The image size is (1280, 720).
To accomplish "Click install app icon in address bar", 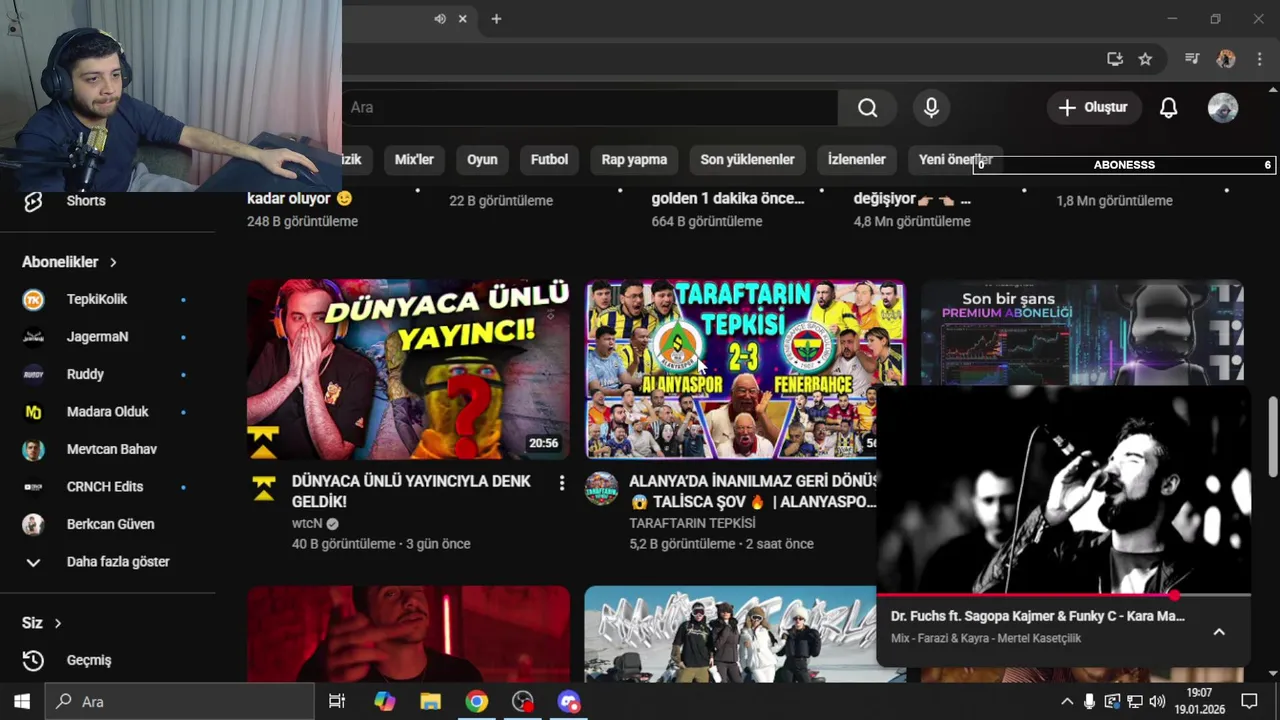I will 1115,59.
